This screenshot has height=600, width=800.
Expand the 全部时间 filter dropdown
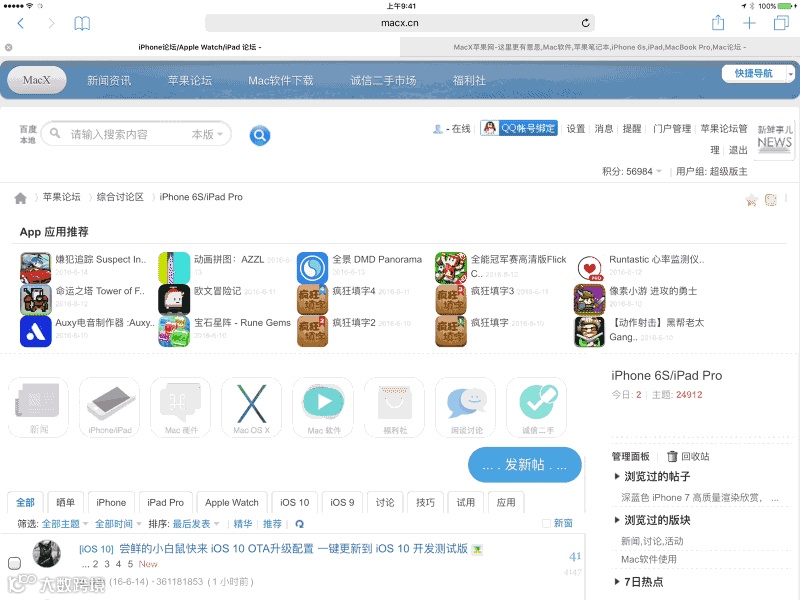pyautogui.click(x=118, y=524)
